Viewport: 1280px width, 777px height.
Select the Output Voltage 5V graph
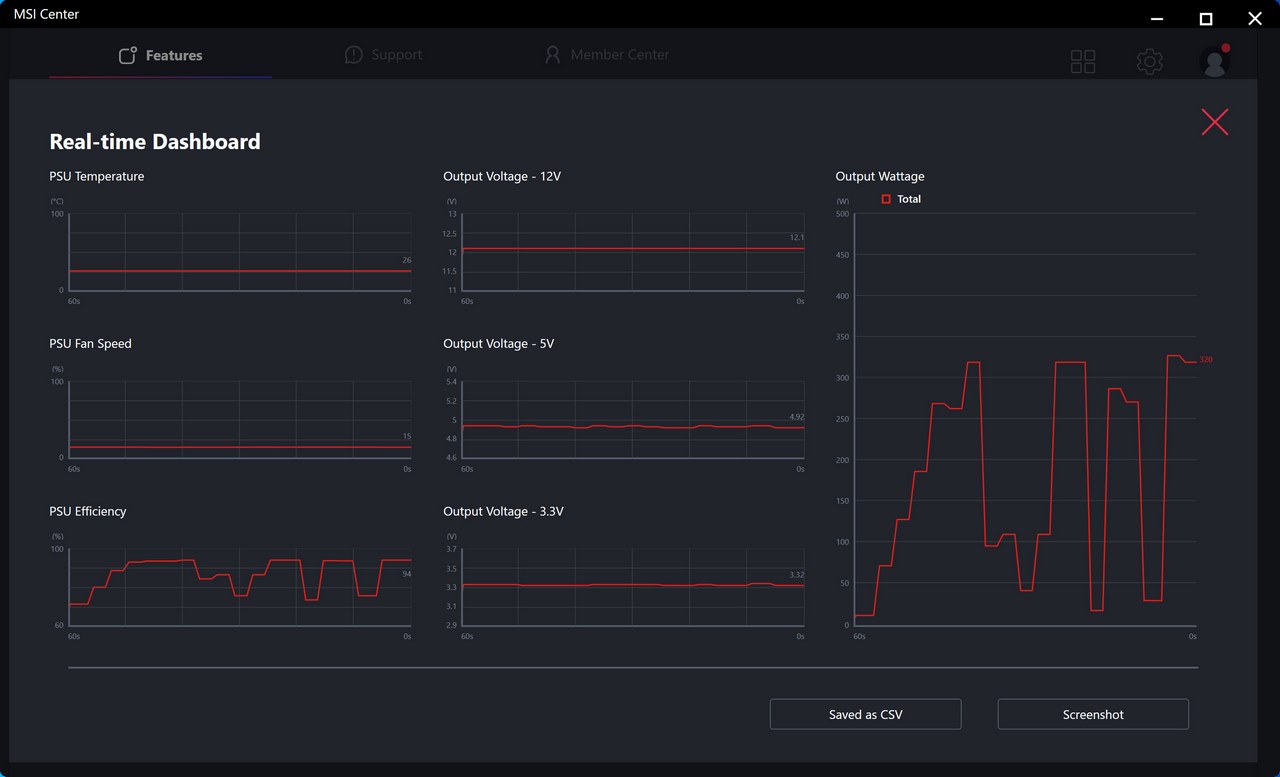(633, 420)
